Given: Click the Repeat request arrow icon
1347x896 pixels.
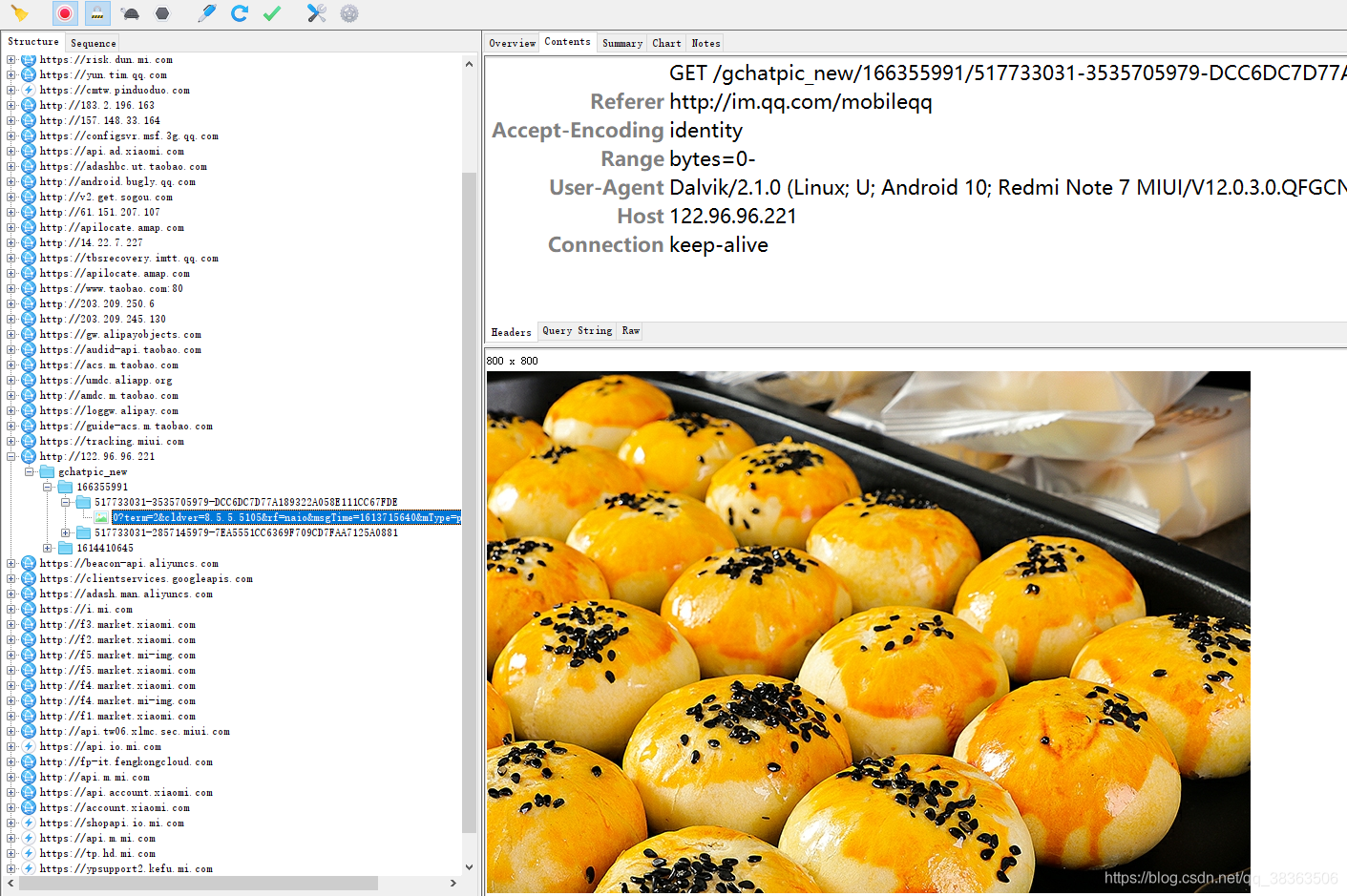Looking at the screenshot, I should tap(240, 13).
